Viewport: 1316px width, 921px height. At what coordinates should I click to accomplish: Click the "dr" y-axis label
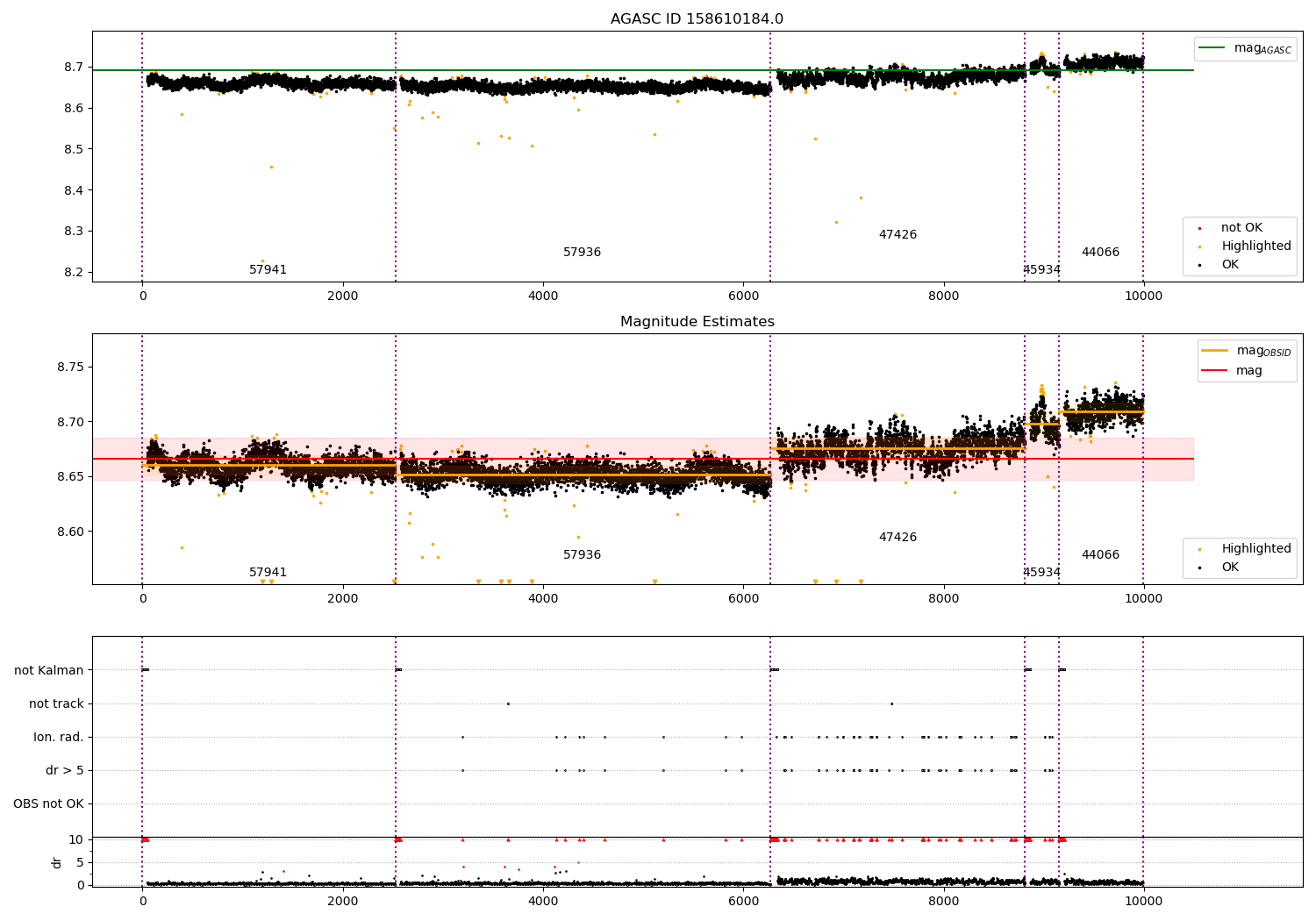click(57, 862)
